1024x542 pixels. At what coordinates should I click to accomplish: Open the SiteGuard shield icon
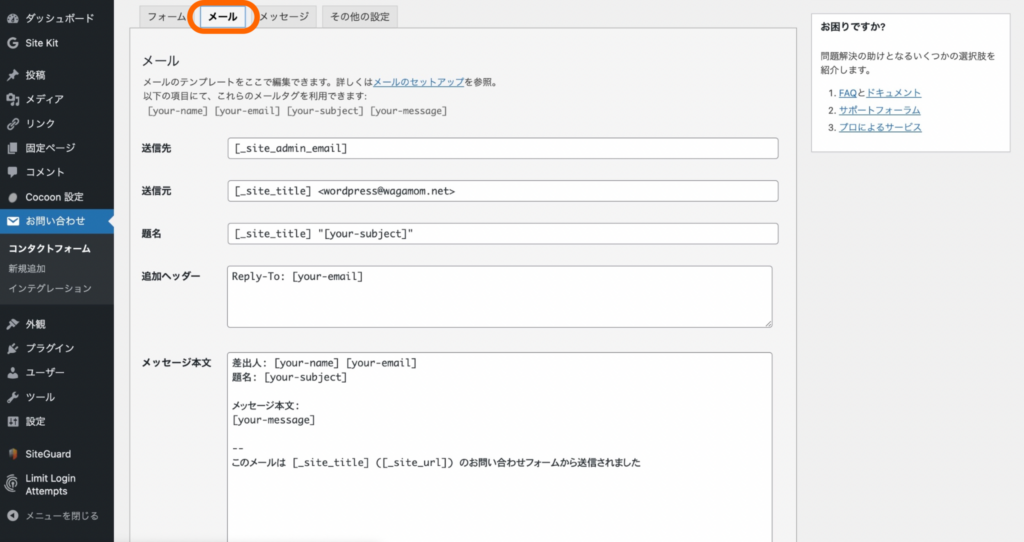click(12, 453)
